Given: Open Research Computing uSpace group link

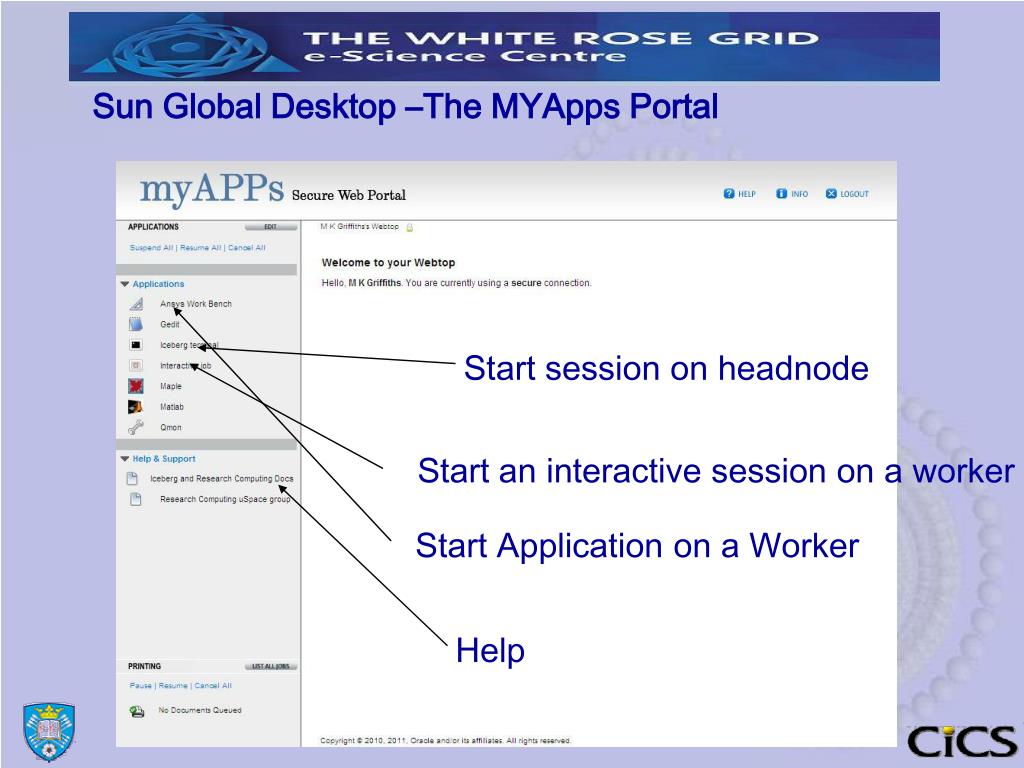Looking at the screenshot, I should 225,499.
